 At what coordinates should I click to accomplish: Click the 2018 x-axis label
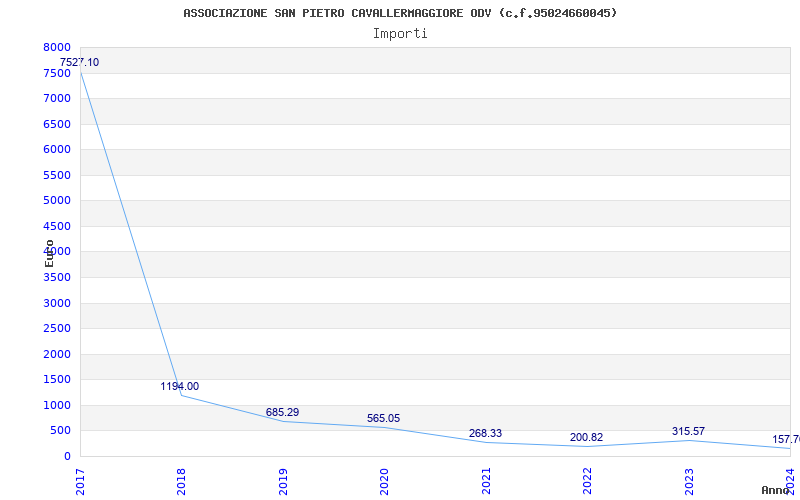pos(181,481)
